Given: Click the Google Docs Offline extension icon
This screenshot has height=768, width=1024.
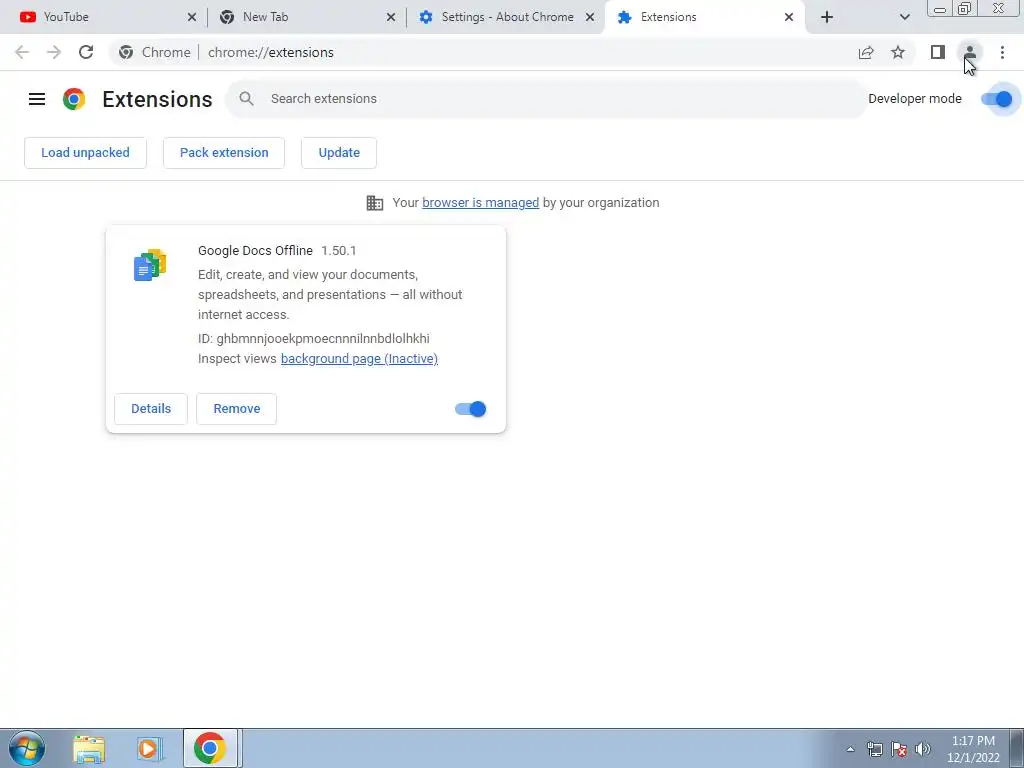Looking at the screenshot, I should pyautogui.click(x=150, y=265).
